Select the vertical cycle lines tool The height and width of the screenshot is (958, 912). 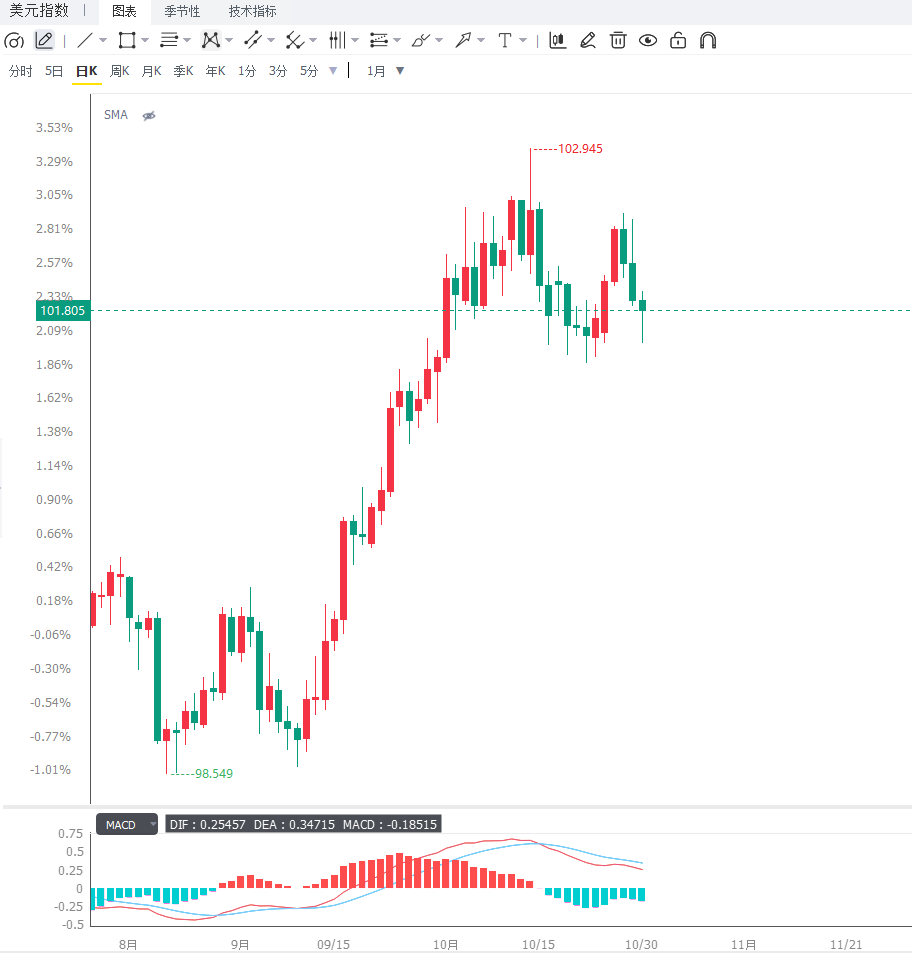tap(337, 41)
